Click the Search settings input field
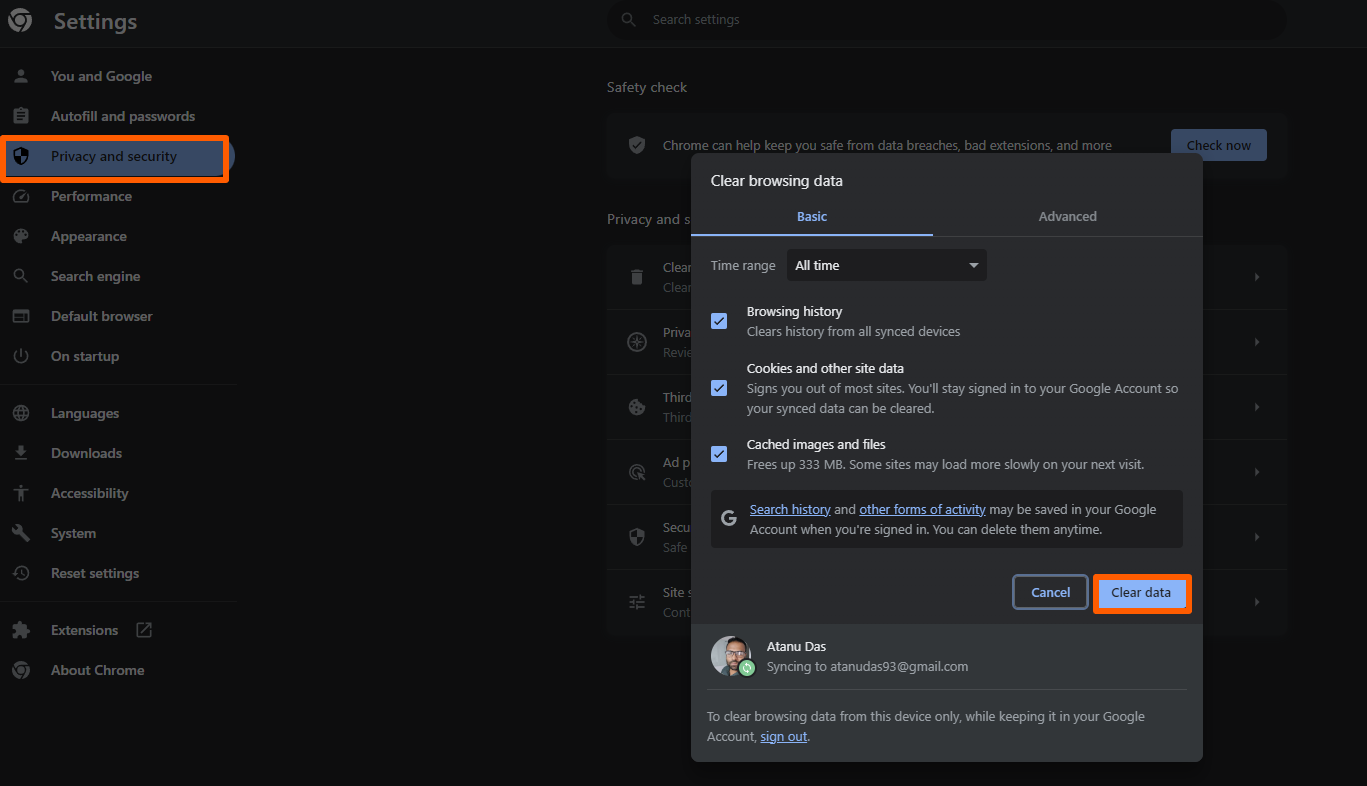Screen dimensions: 1367x786 (x=947, y=20)
